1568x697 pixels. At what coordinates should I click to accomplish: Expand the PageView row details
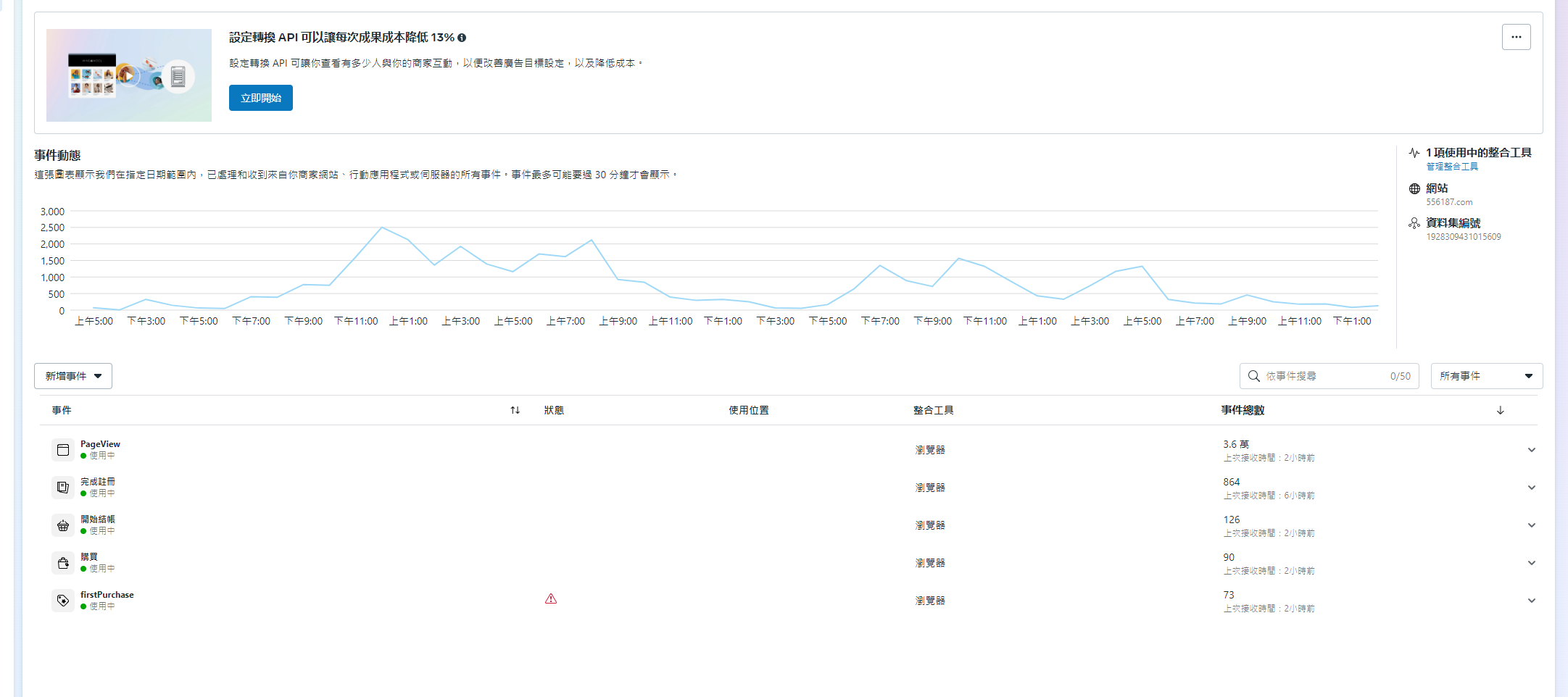[x=1531, y=450]
